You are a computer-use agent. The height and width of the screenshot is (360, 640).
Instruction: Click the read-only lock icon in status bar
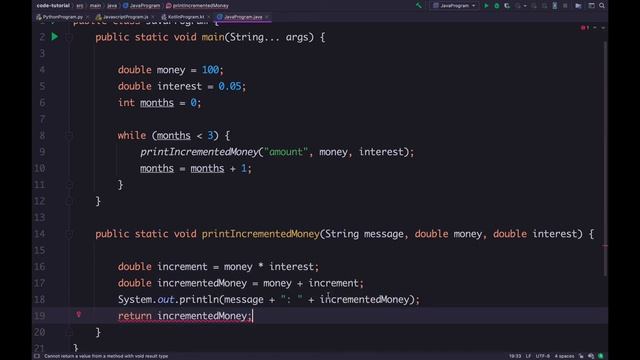[x=581, y=356]
